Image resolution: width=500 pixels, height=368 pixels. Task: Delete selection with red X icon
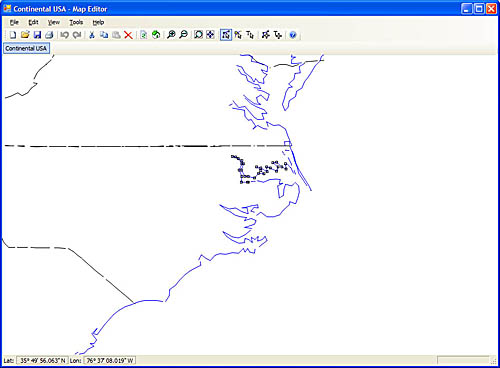click(x=128, y=35)
